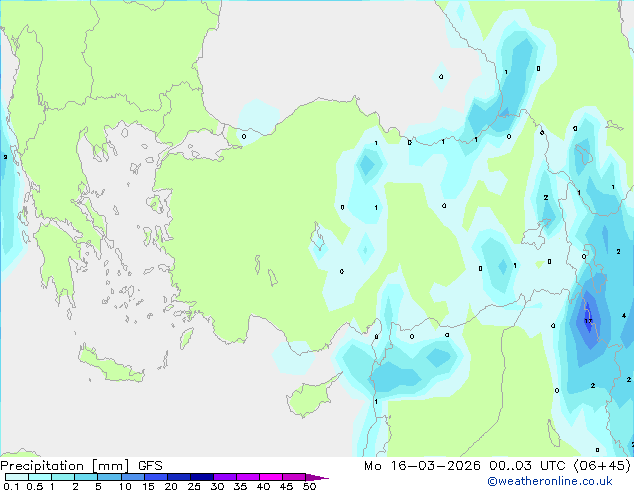
Task: Click the legend value "40"
Action: (263, 486)
